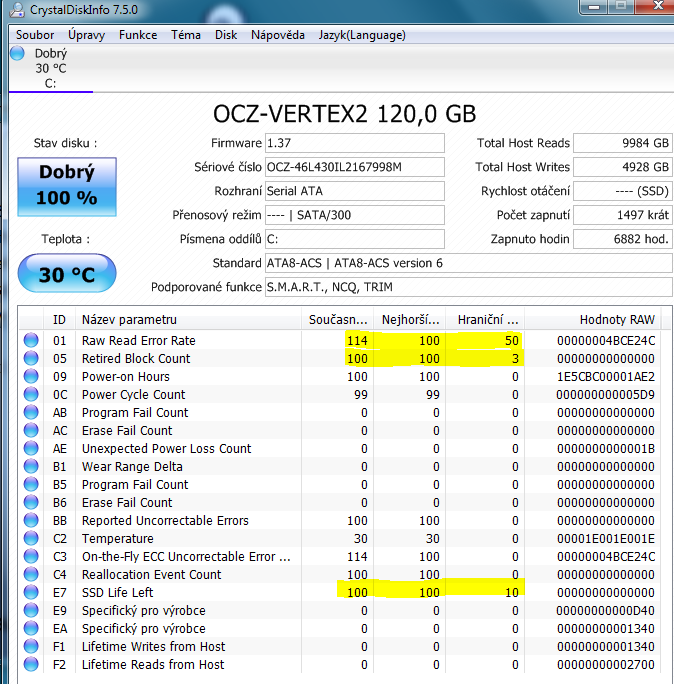This screenshot has width=674, height=684.
Task: Click the Firmware 1.37 field
Action: point(355,143)
